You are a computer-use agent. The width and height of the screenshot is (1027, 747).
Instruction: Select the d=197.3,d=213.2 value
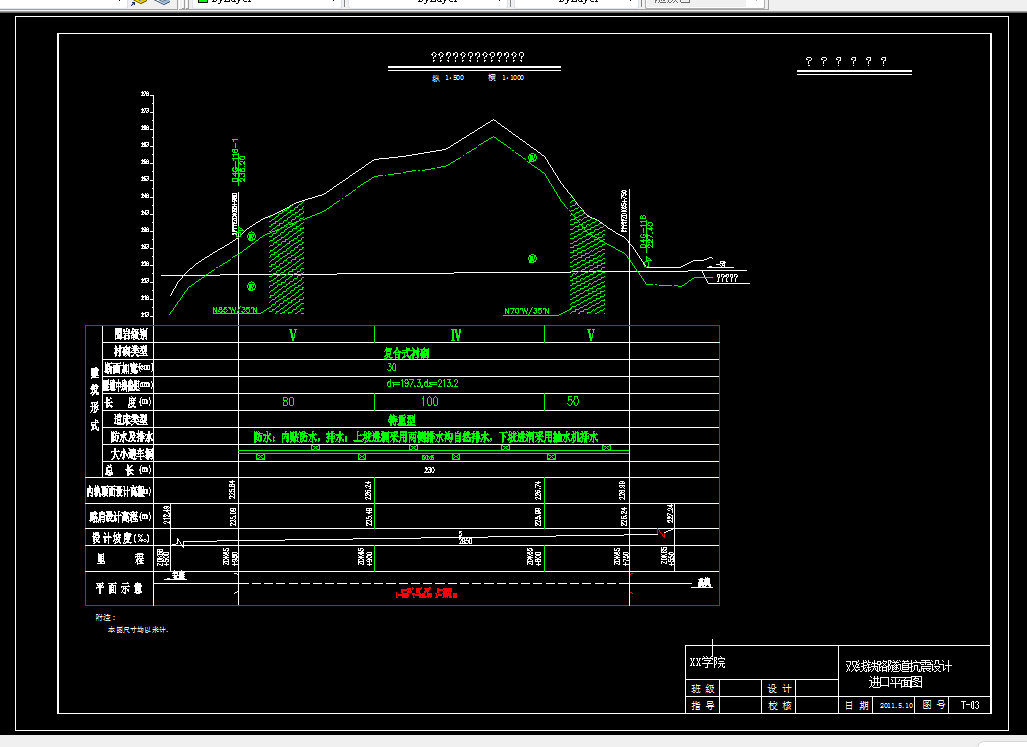coord(422,384)
